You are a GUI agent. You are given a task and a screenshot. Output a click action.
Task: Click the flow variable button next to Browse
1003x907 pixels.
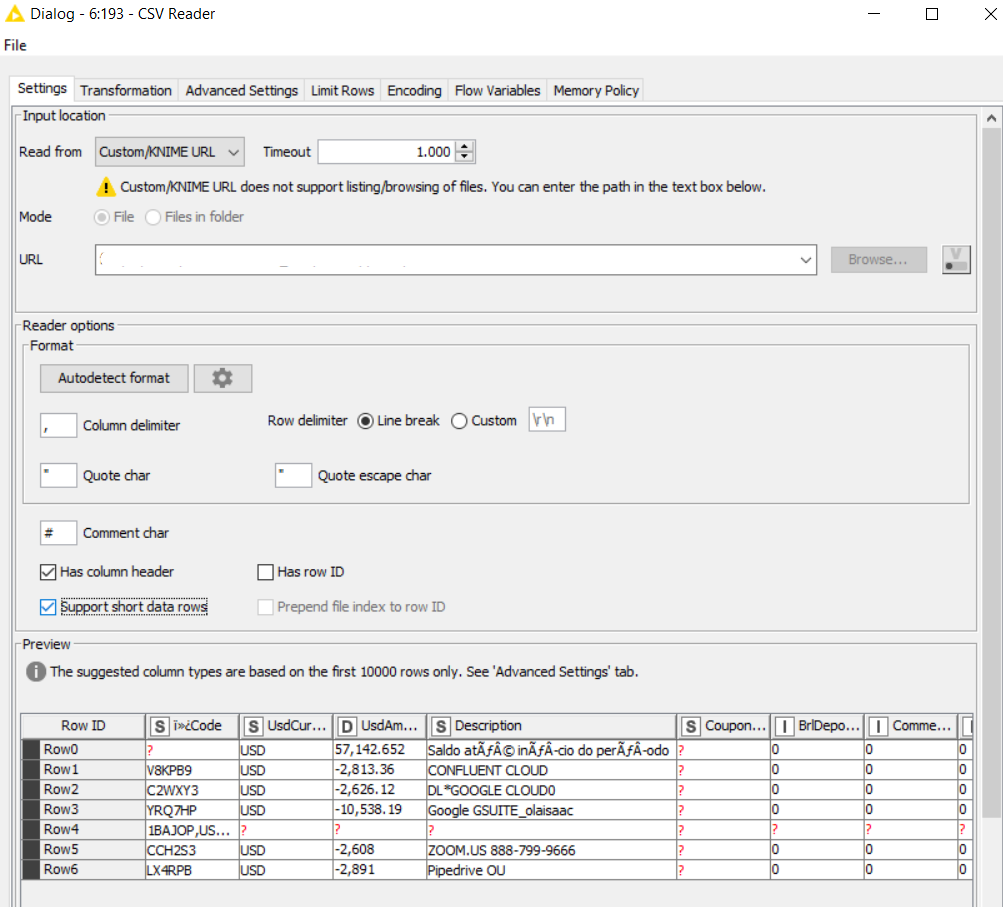click(x=956, y=260)
